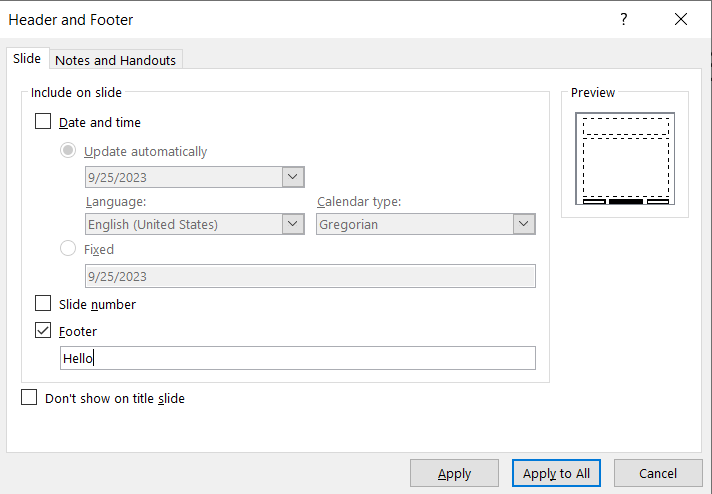Cancel the Header and Footer dialog

(658, 473)
